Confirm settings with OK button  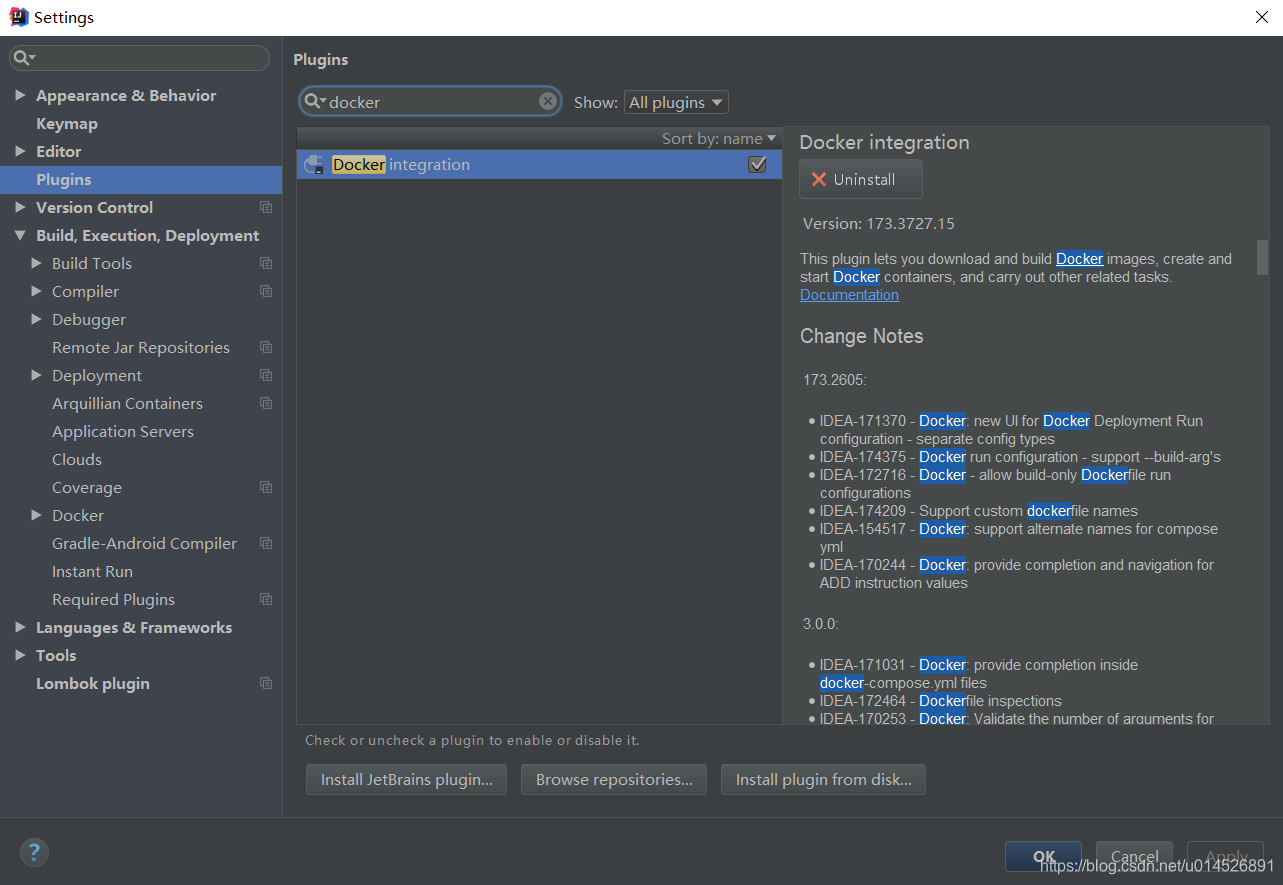[1043, 856]
